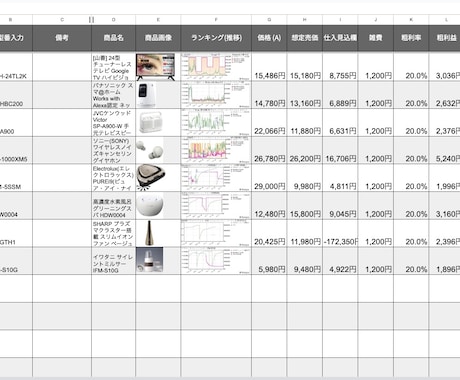Select product name cell starting [山善] 24型
This screenshot has height=380, width=460.
click(114, 66)
